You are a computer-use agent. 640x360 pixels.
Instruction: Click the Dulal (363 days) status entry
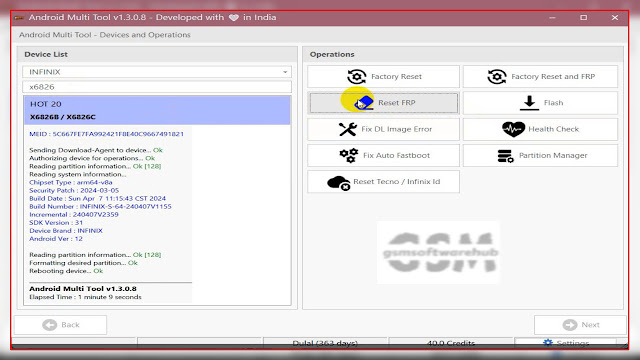(x=325, y=343)
